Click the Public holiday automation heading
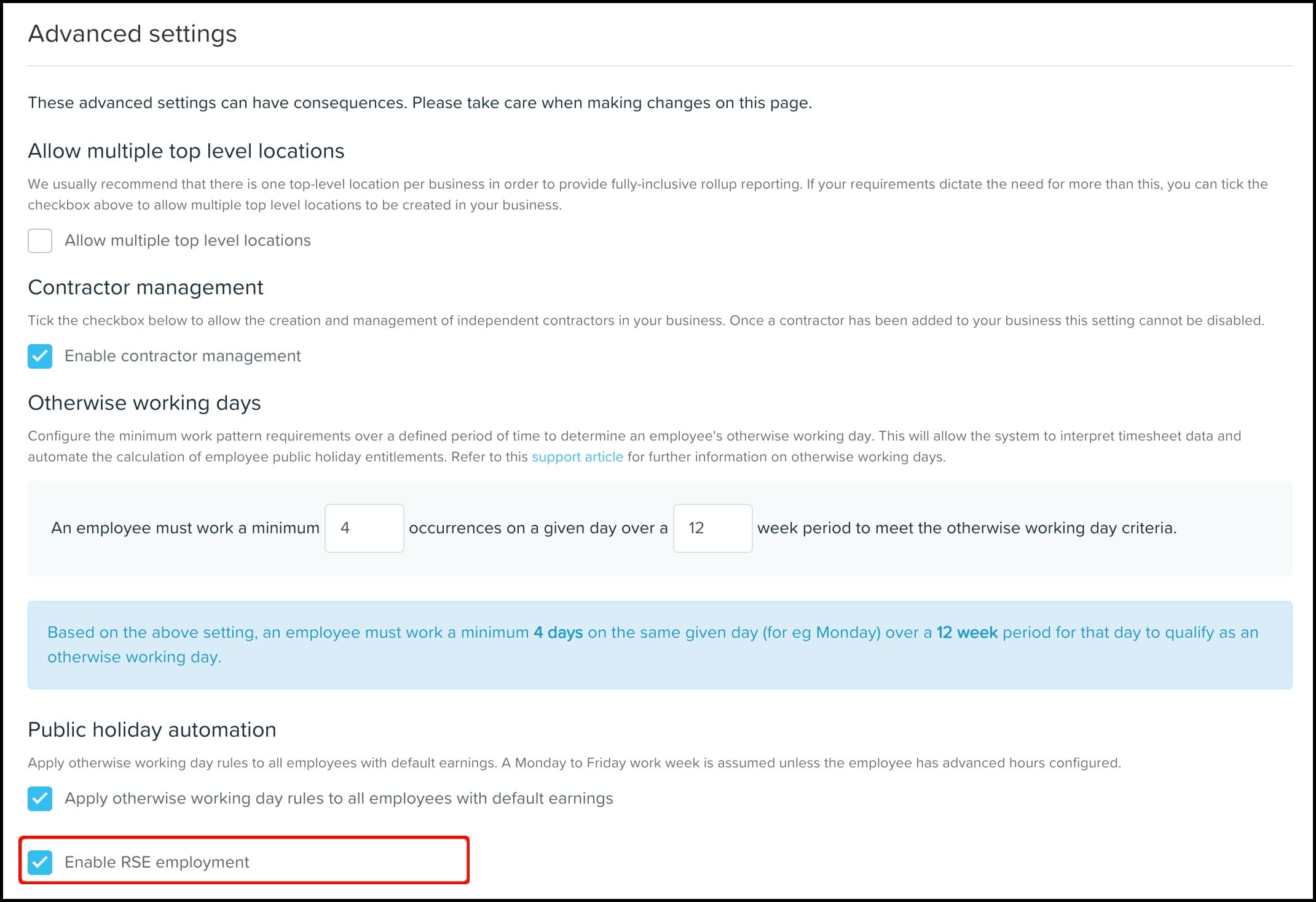 coord(152,730)
